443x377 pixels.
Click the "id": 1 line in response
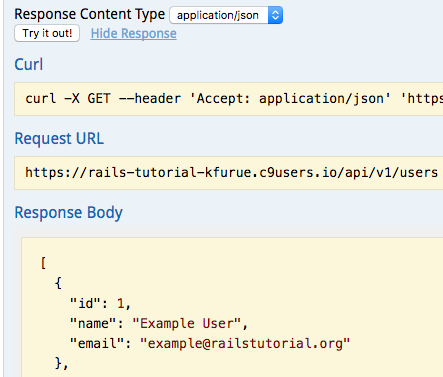pos(100,304)
